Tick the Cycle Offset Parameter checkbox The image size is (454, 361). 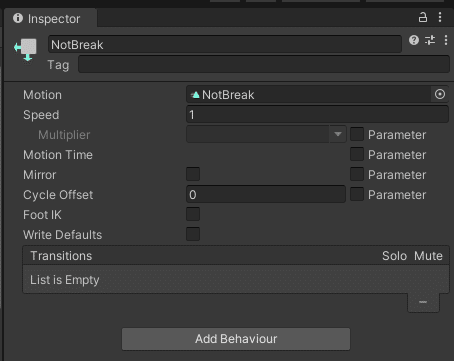click(x=357, y=194)
